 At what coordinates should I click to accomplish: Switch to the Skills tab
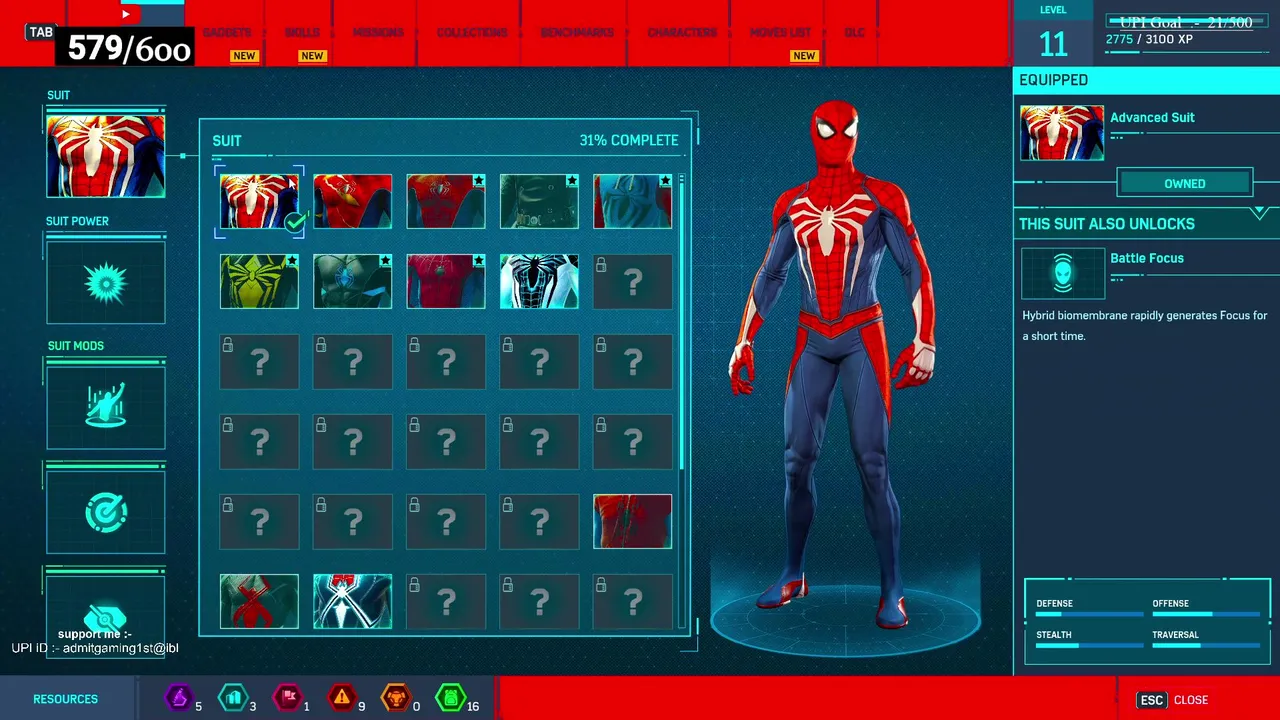(x=302, y=33)
